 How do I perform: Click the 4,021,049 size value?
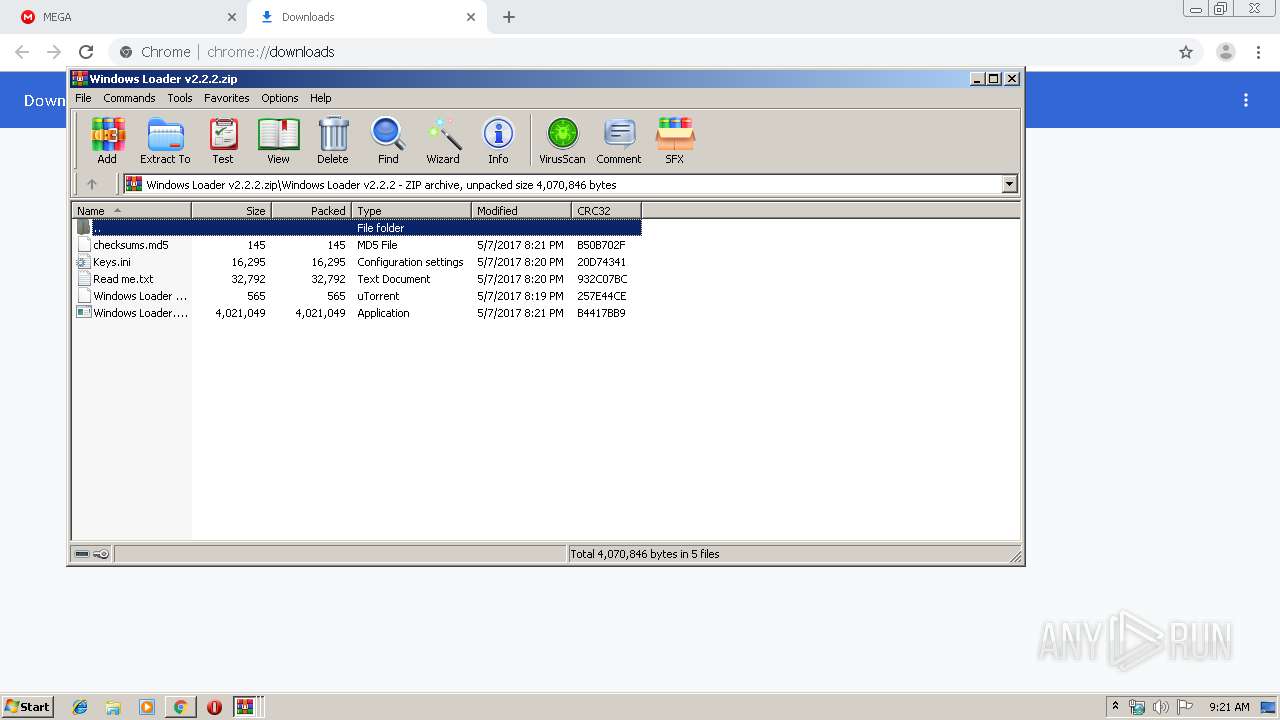pos(240,313)
